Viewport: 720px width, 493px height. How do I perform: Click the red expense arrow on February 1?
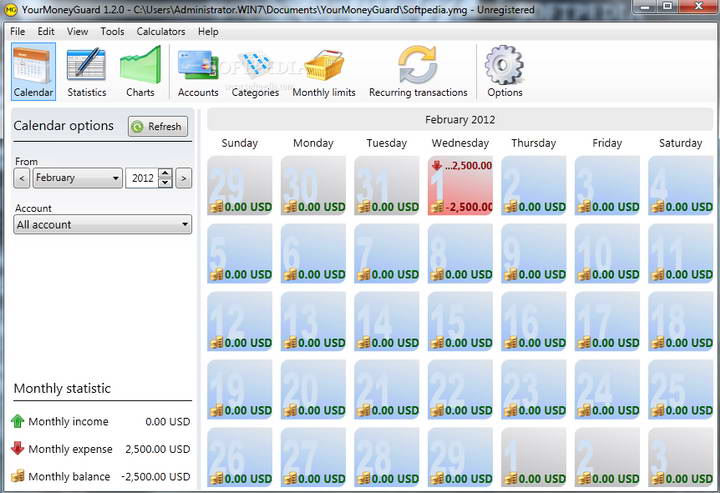tap(437, 165)
